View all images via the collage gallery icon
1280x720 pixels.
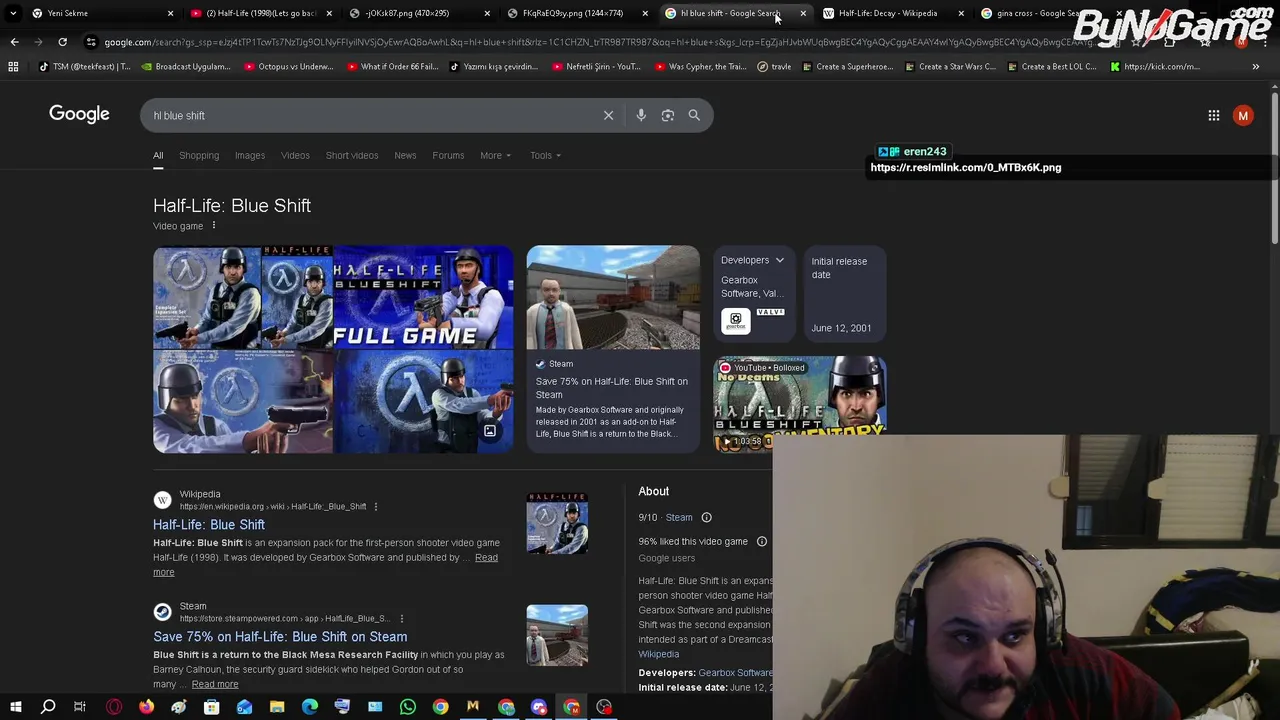click(490, 431)
